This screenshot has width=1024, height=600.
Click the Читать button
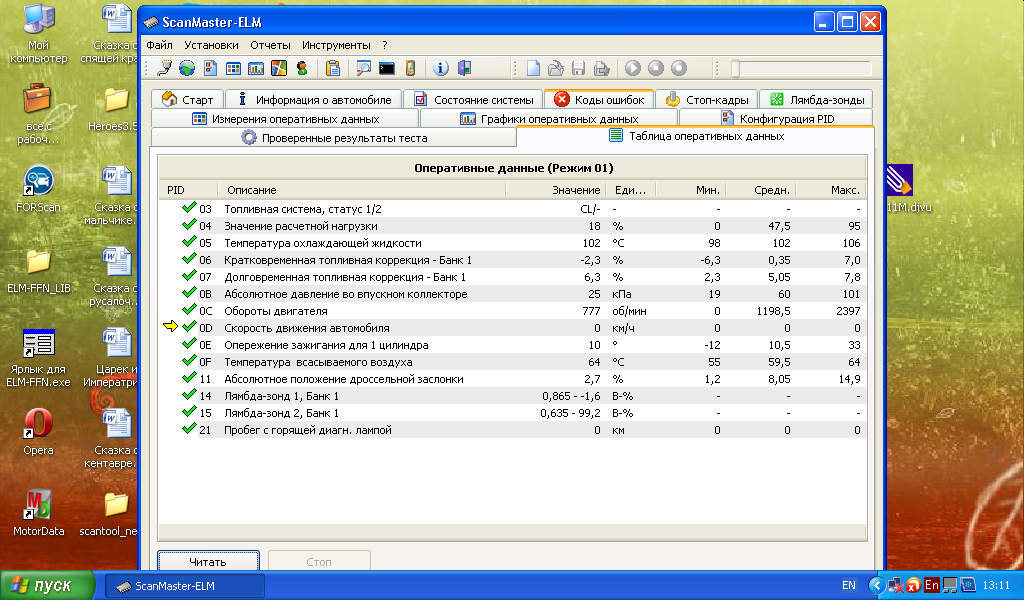[208, 561]
